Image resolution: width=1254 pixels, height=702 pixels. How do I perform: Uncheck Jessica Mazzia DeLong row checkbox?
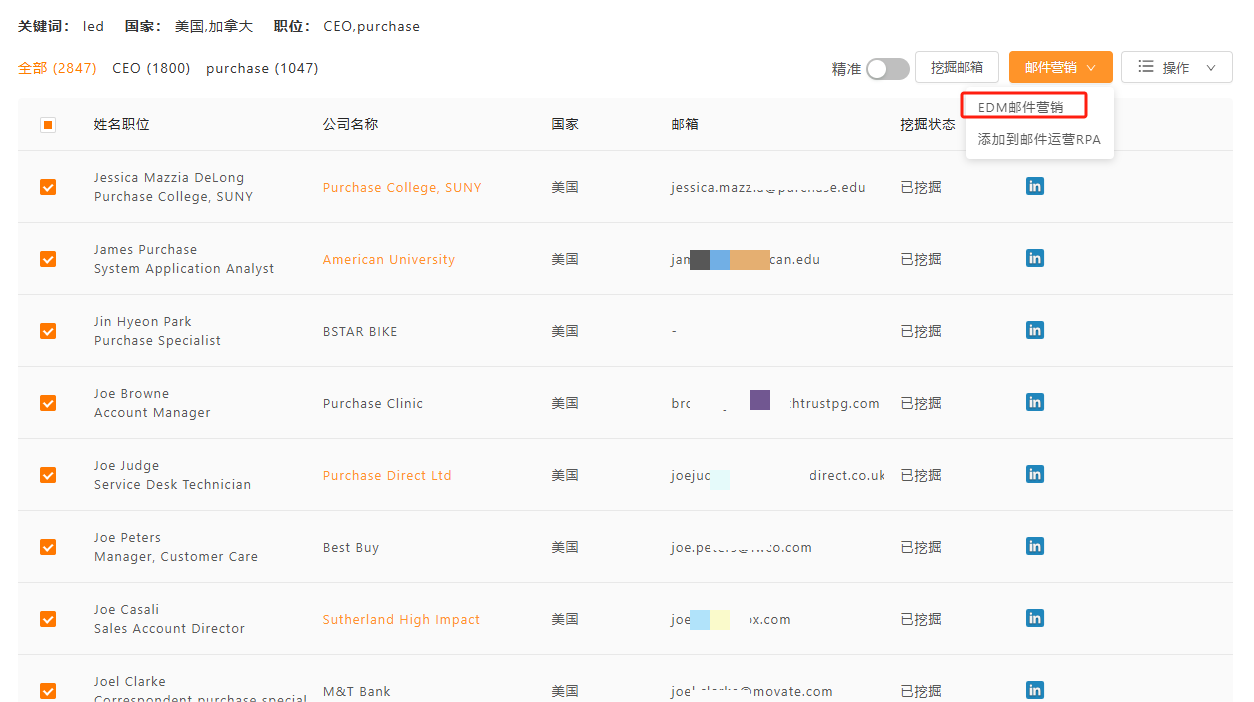pos(48,187)
